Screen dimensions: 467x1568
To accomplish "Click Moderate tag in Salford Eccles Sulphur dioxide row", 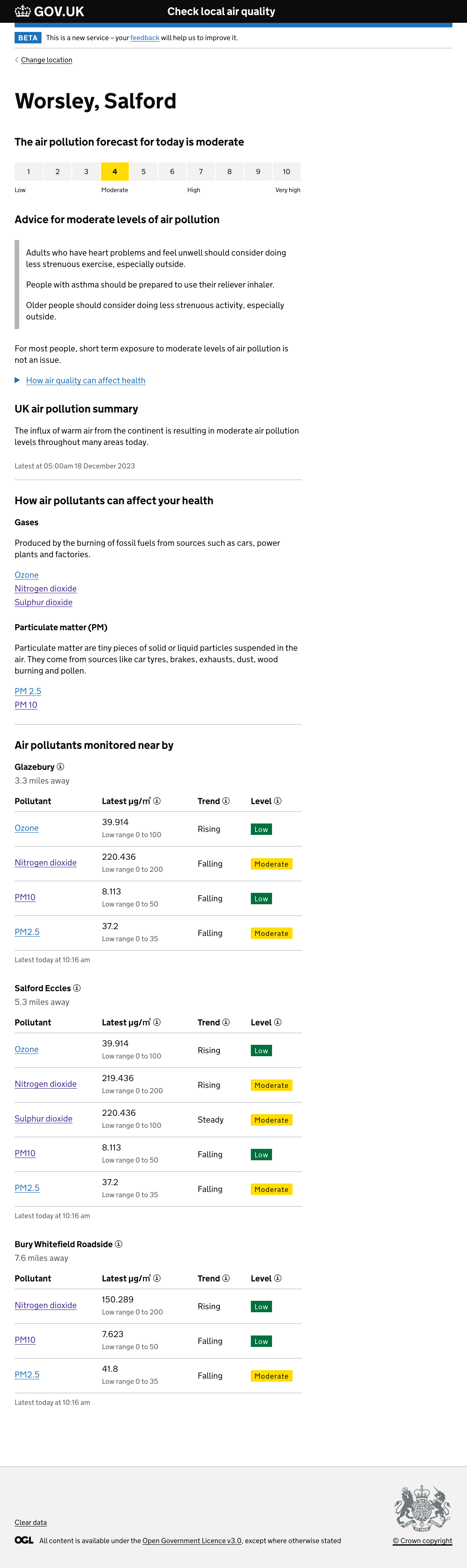I will (x=272, y=1120).
